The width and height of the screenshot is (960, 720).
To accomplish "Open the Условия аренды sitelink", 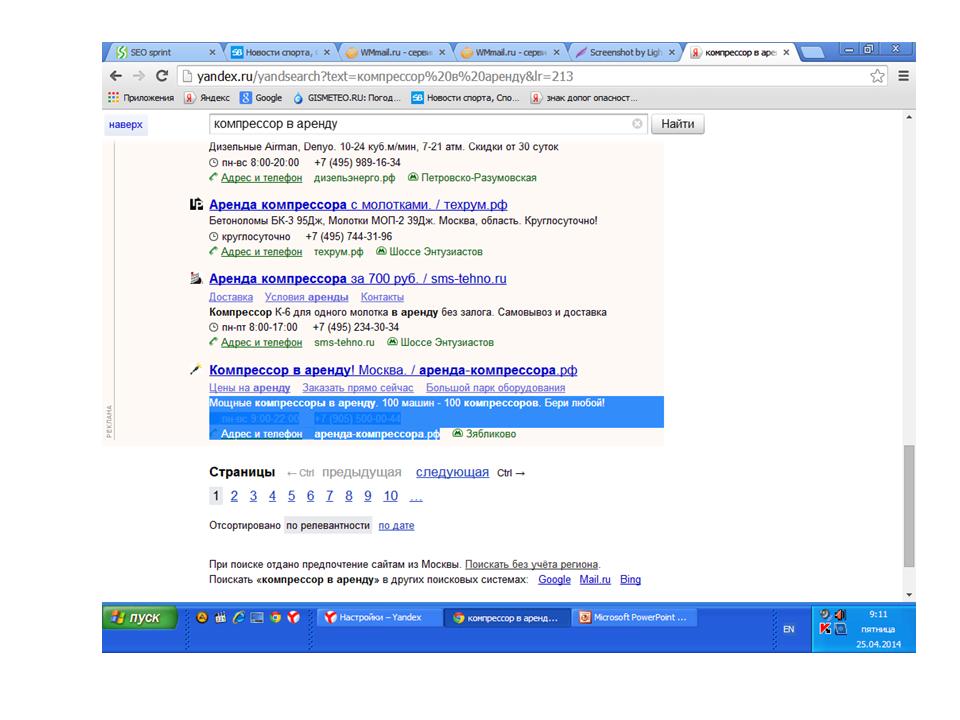I will tap(306, 297).
